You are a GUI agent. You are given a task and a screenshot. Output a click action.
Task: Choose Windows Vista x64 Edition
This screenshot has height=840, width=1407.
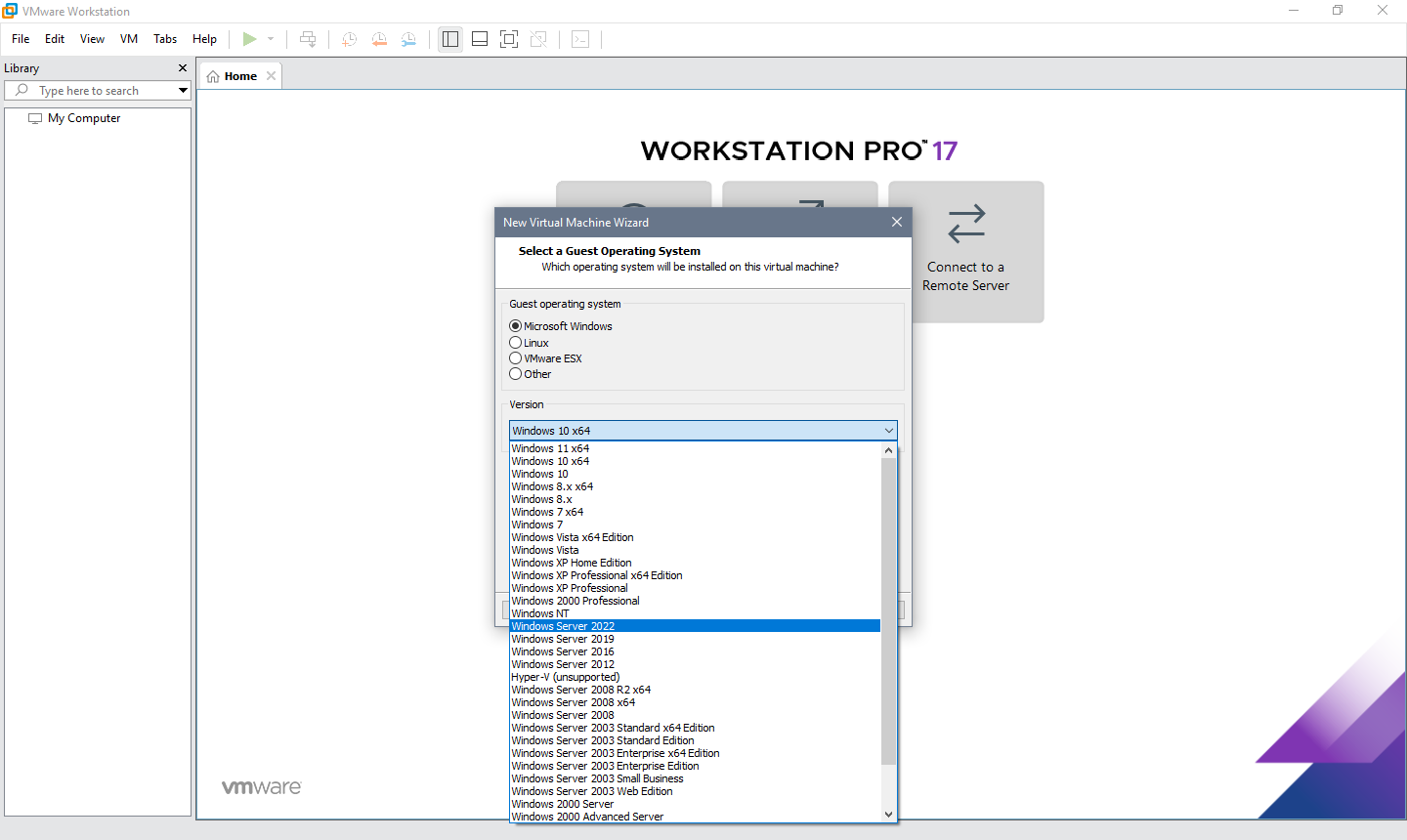pyautogui.click(x=696, y=537)
